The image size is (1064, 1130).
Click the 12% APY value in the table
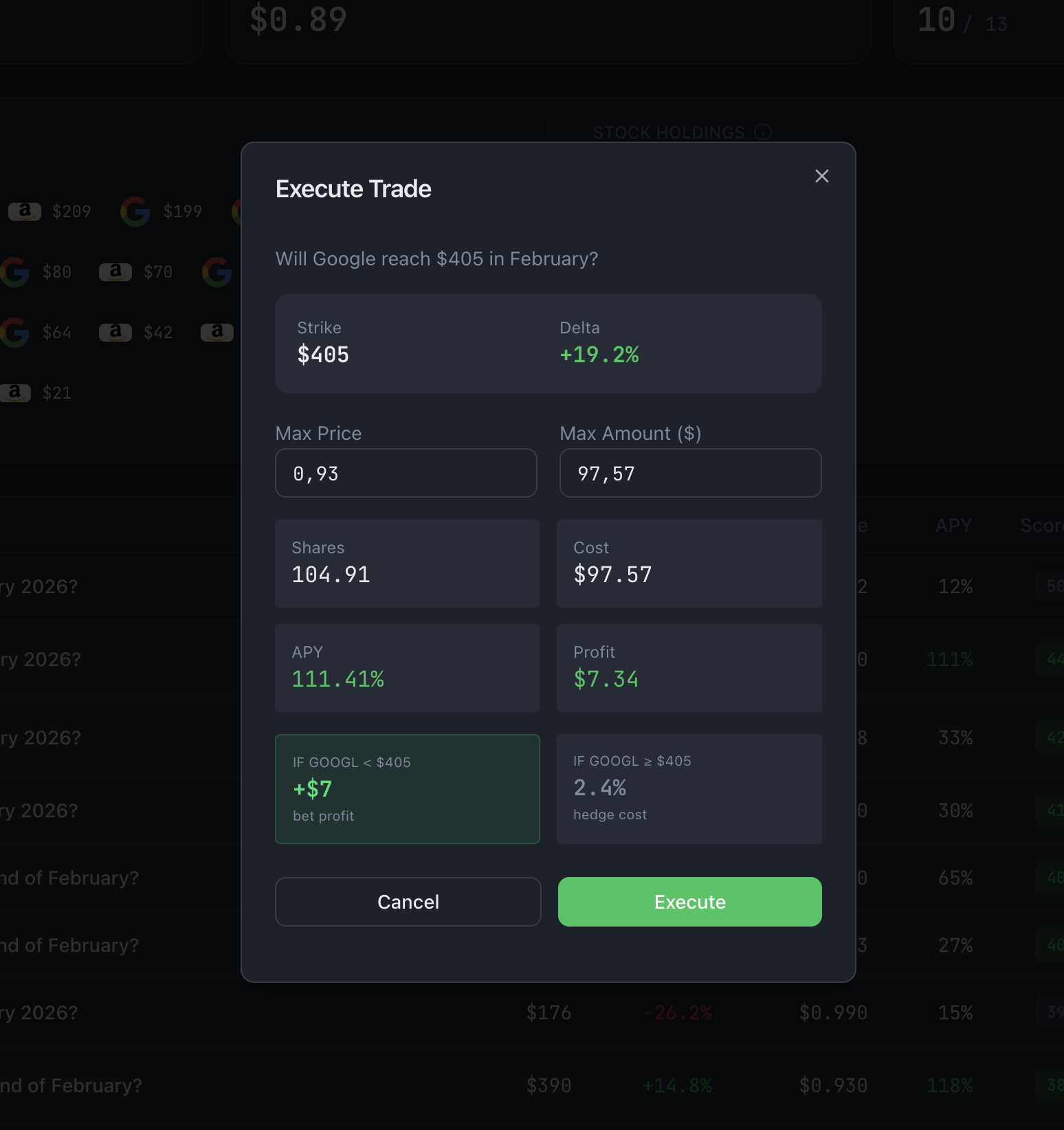point(955,586)
